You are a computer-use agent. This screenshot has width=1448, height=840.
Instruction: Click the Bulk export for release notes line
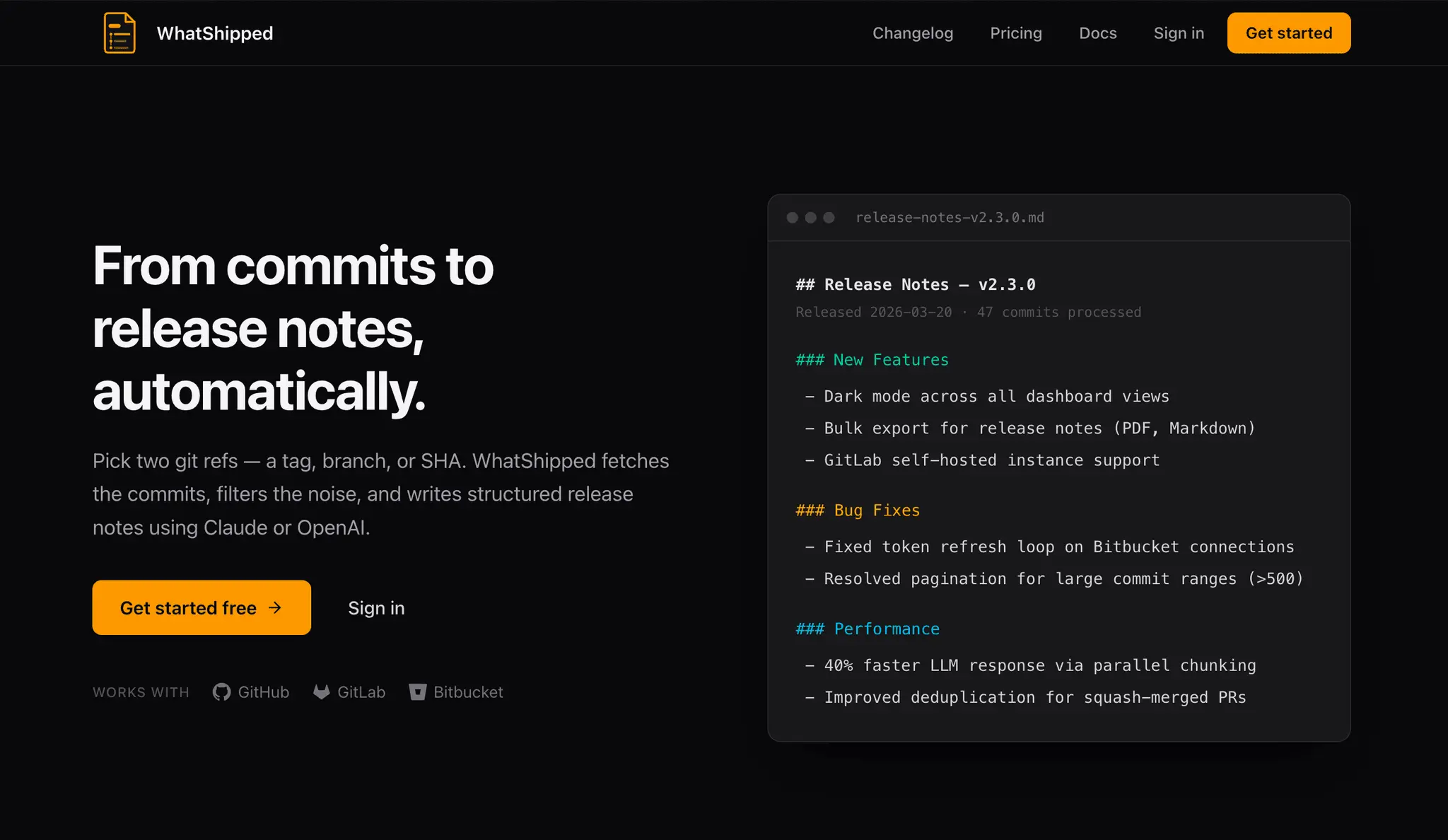pyautogui.click(x=1030, y=428)
